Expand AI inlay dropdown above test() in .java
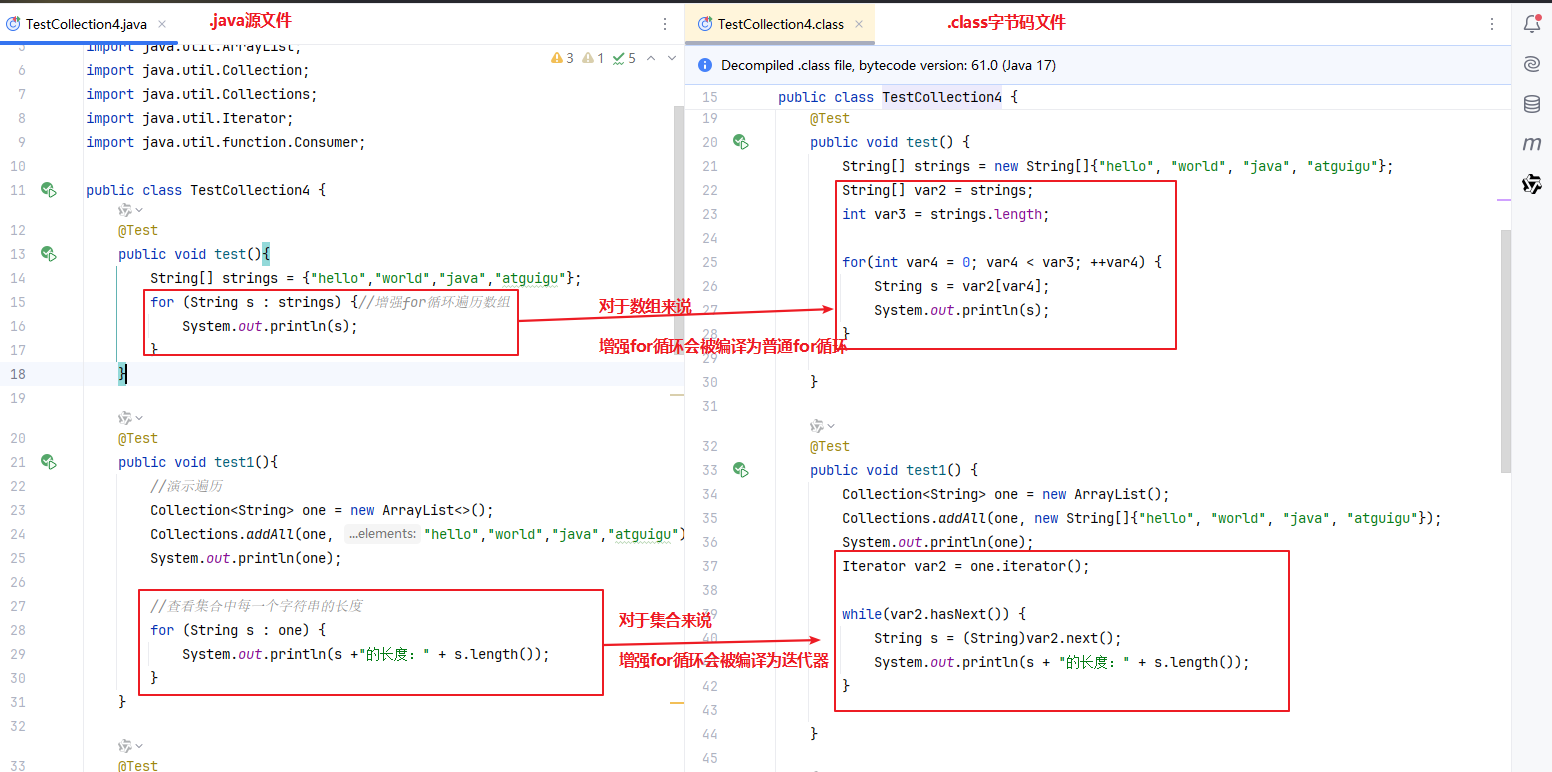This screenshot has height=772, width=1552. [130, 210]
